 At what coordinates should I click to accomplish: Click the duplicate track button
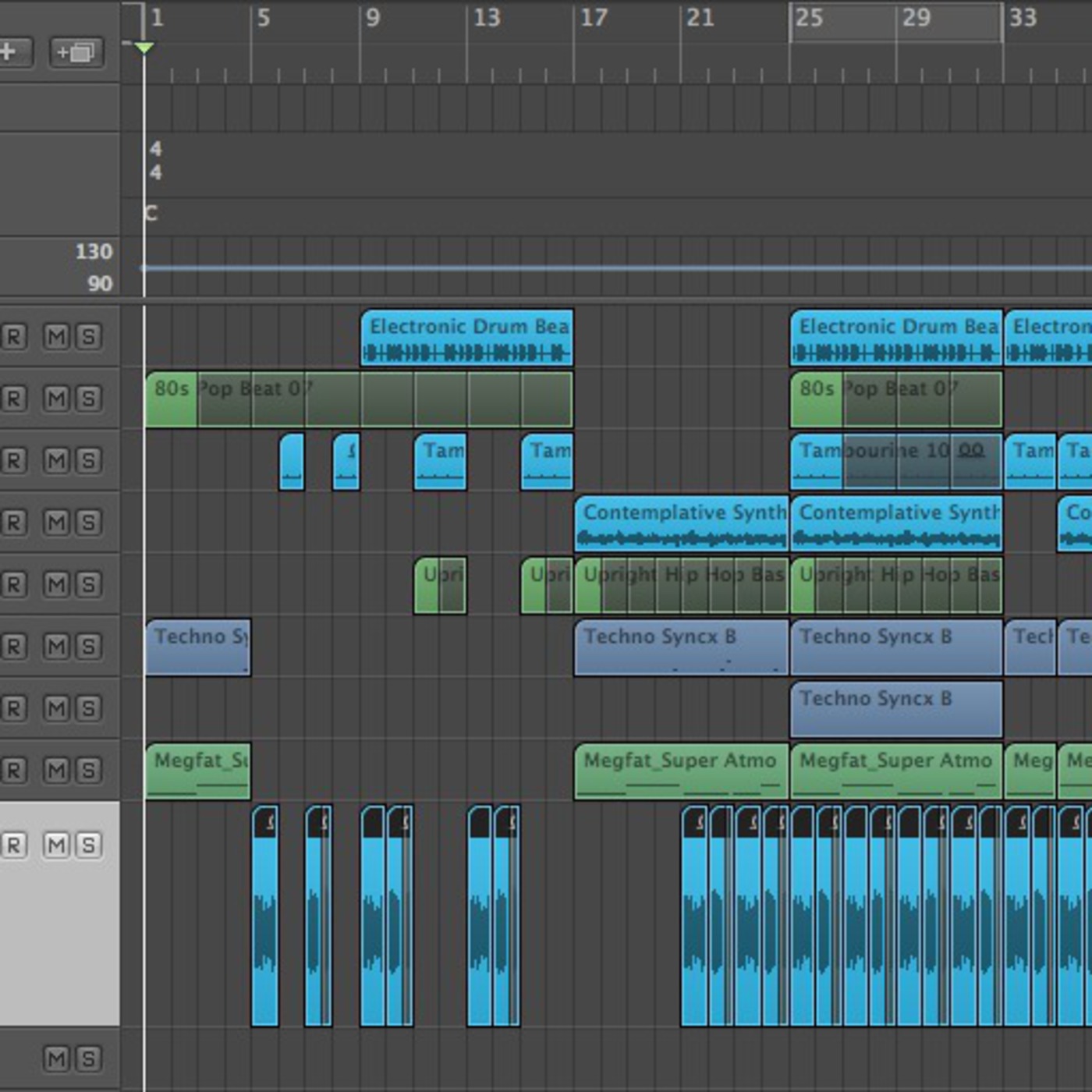click(x=76, y=52)
